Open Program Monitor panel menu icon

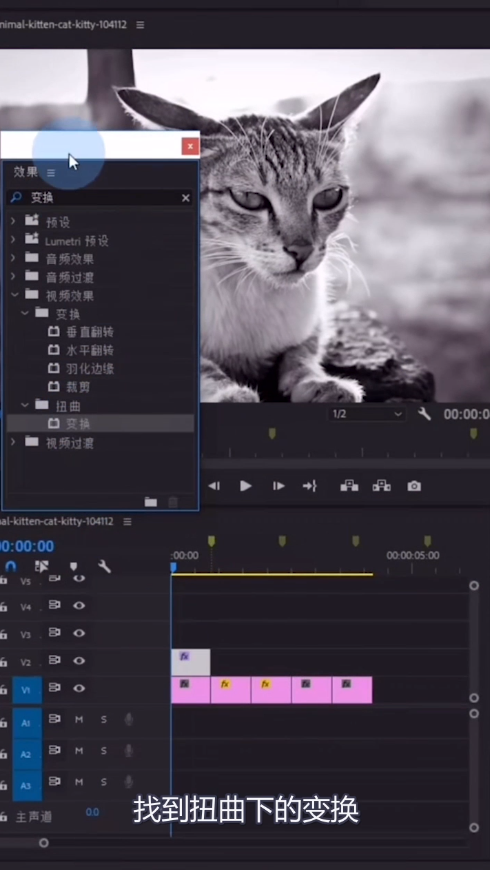pos(140,25)
